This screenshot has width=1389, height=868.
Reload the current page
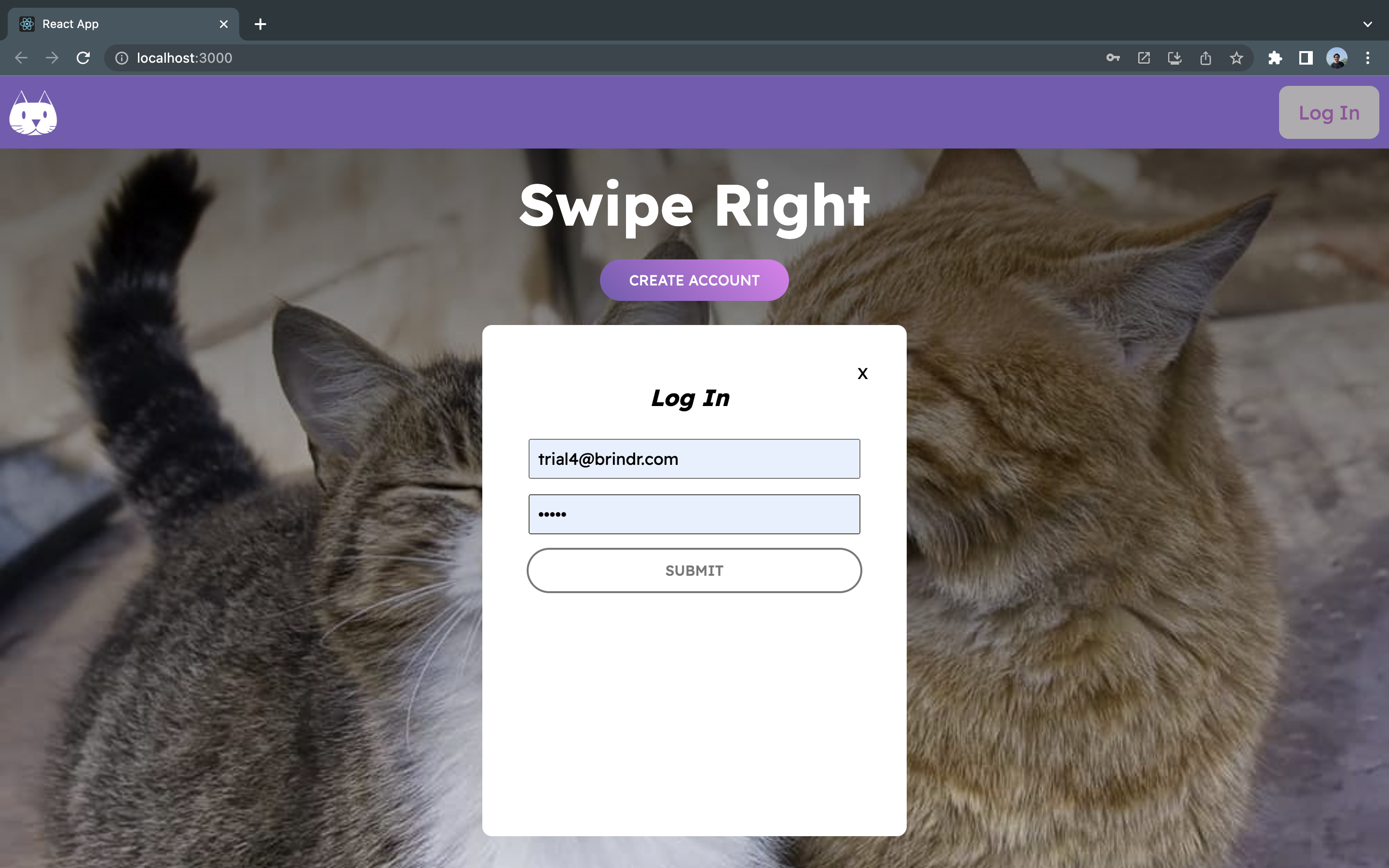[83, 58]
